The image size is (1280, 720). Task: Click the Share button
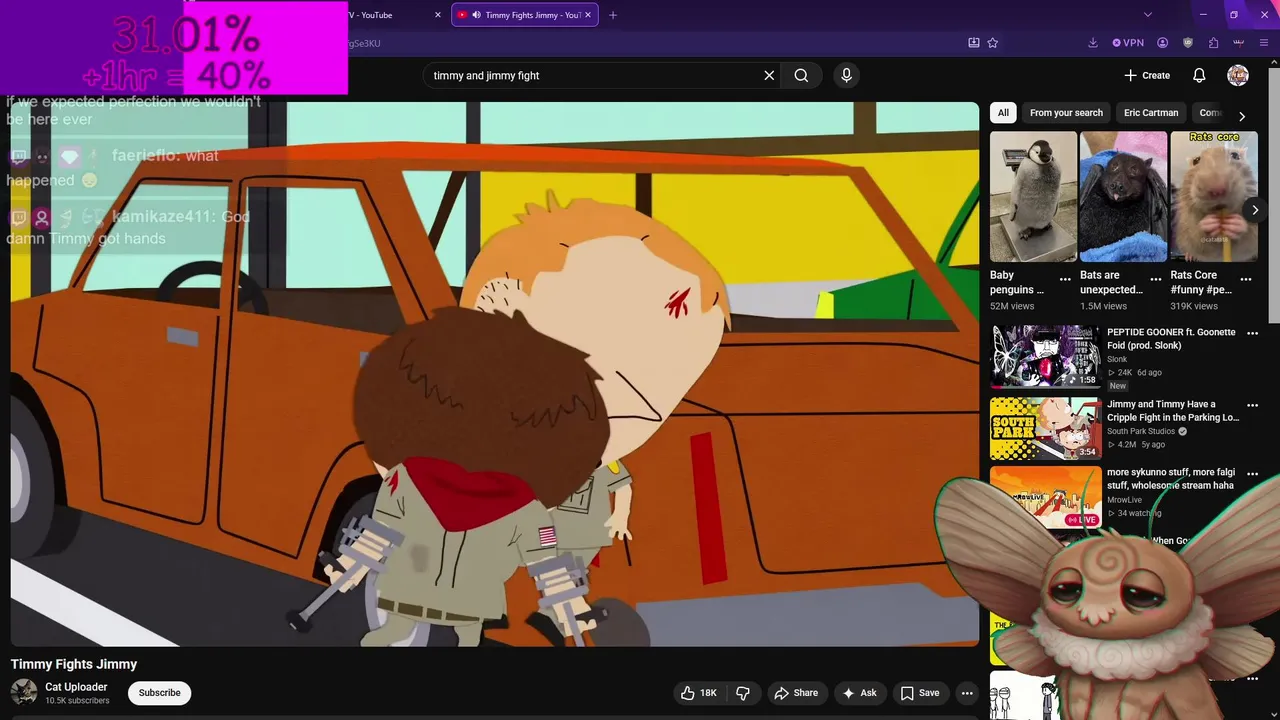(x=796, y=693)
